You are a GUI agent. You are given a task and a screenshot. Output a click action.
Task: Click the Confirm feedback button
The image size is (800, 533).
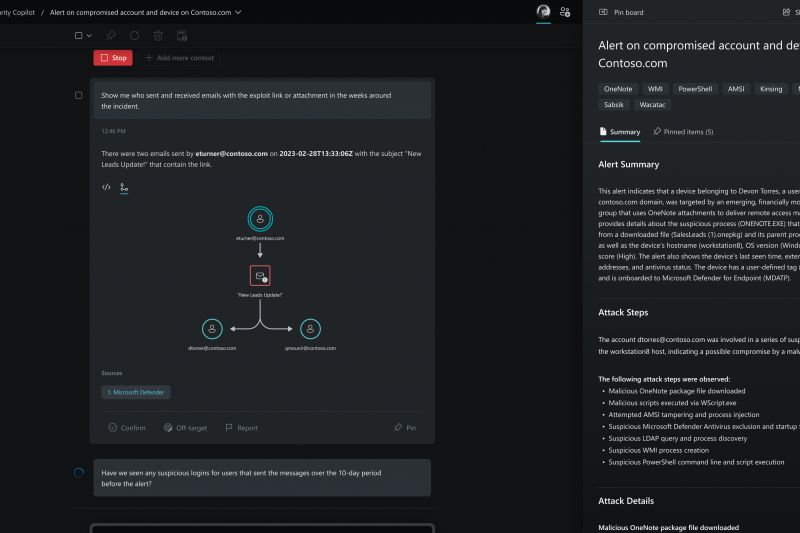click(x=127, y=428)
